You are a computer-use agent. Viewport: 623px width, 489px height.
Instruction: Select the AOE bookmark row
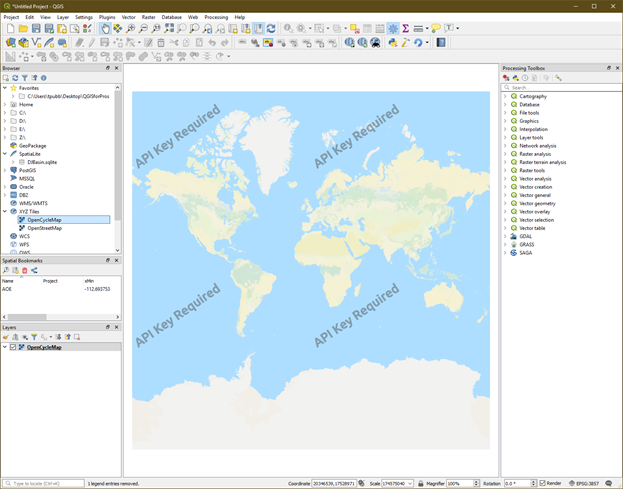pyautogui.click(x=61, y=289)
